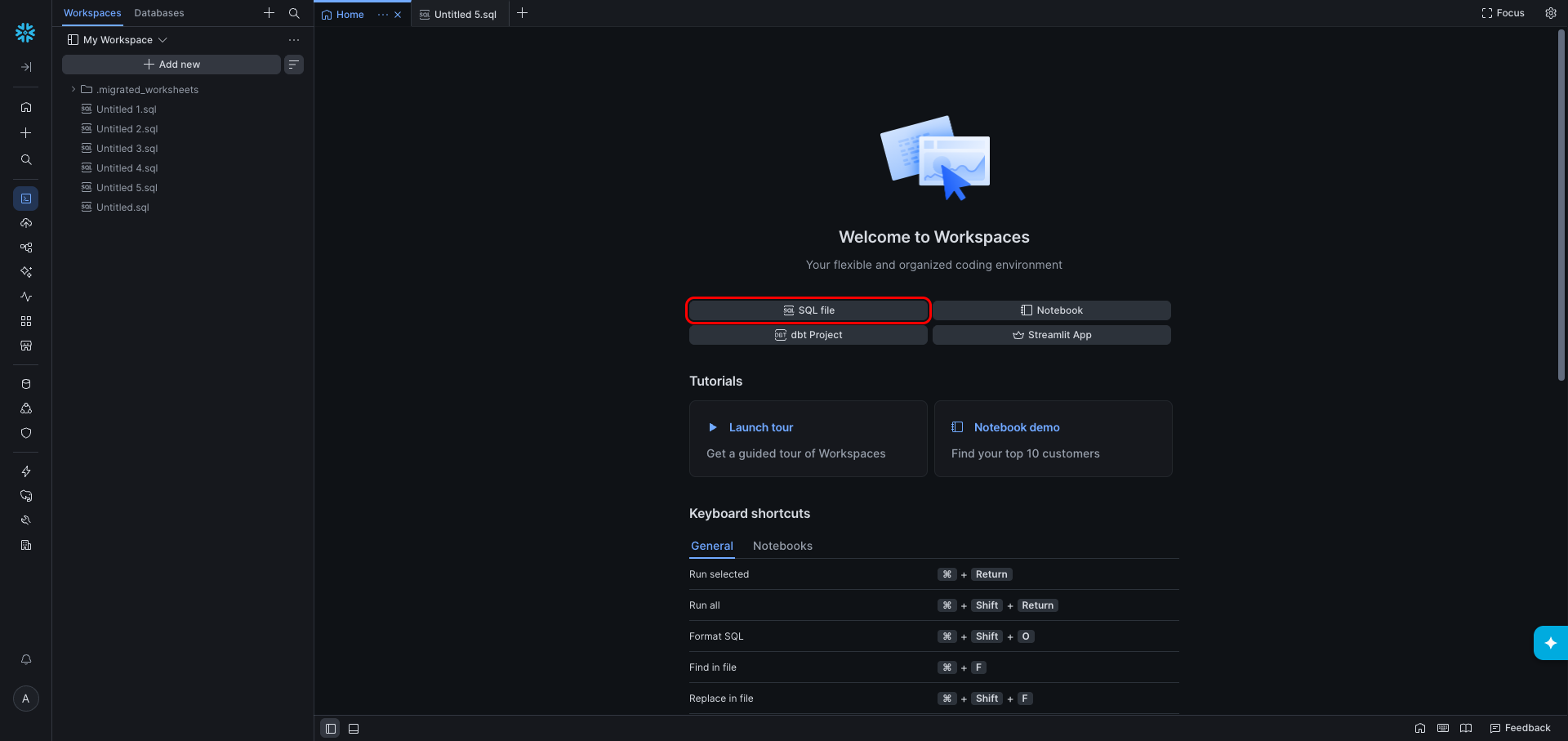This screenshot has width=1568, height=741.
Task: Create a new dbt Project
Action: pos(808,335)
